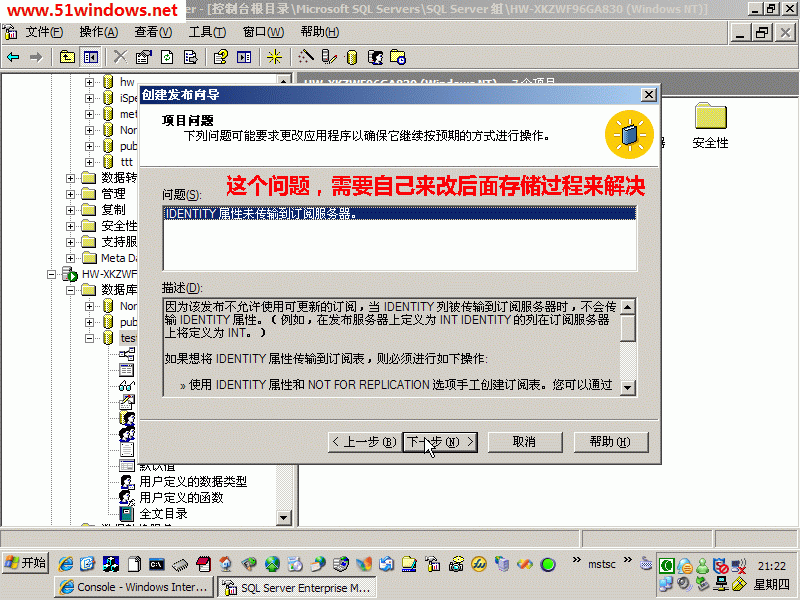Click the description box scrollbar down arrow

(x=627, y=387)
